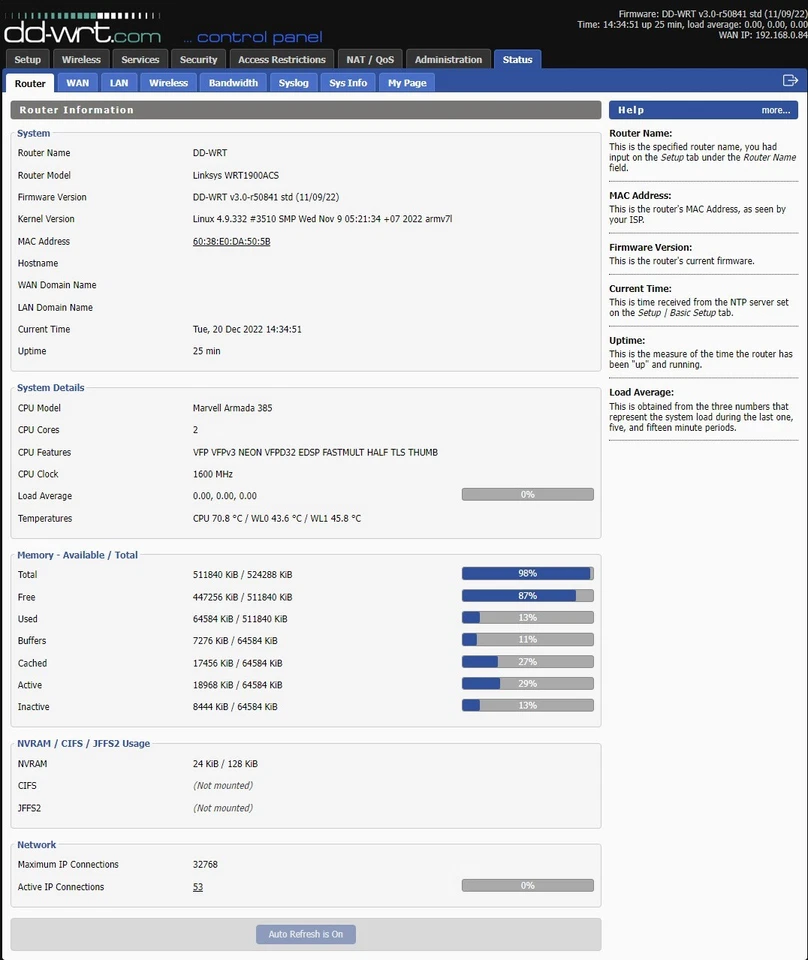The width and height of the screenshot is (808, 960).
Task: Click the more... link in Help panel
Action: pyautogui.click(x=776, y=110)
